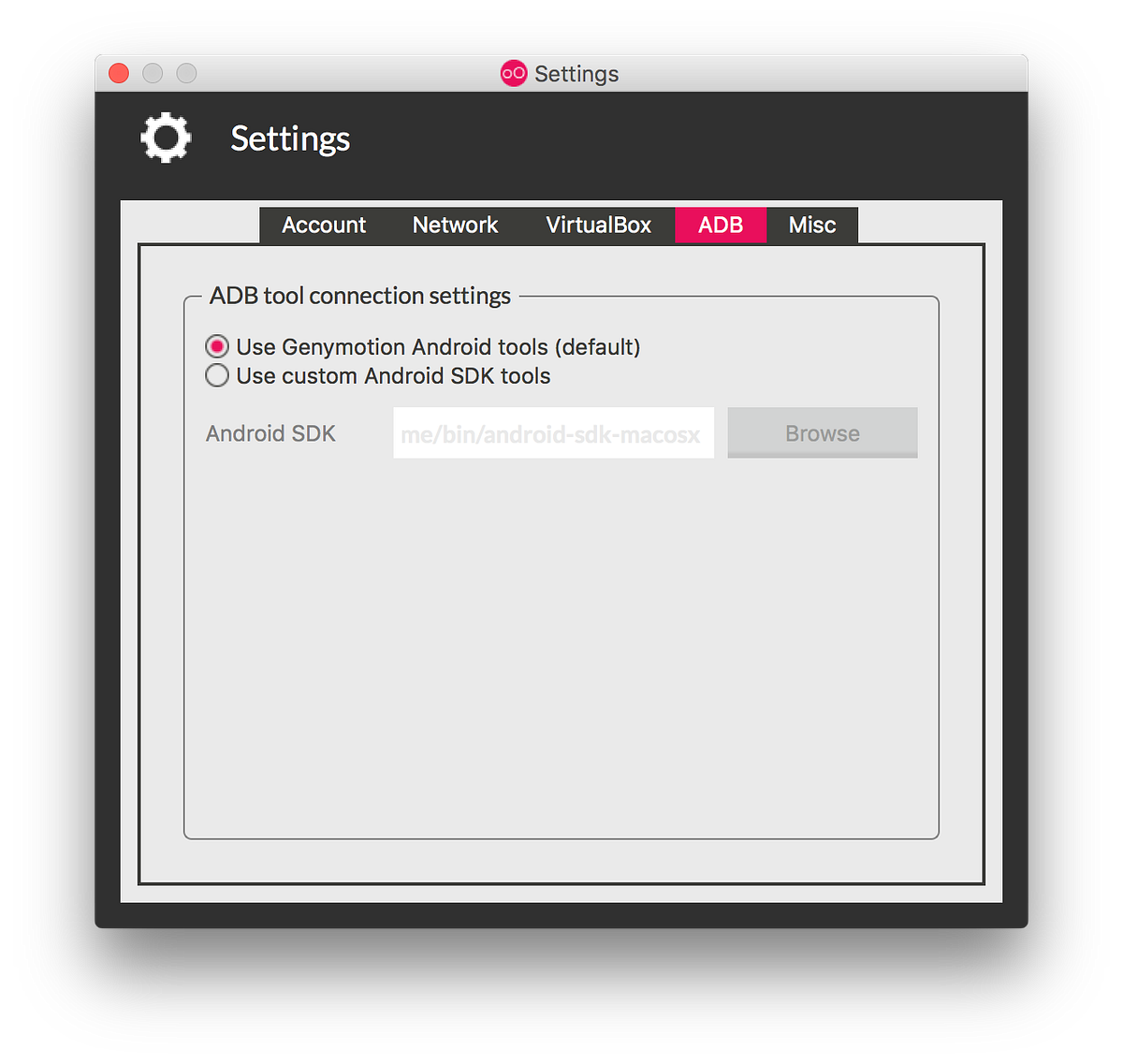Click the Browse button for Android SDK

pos(822,432)
